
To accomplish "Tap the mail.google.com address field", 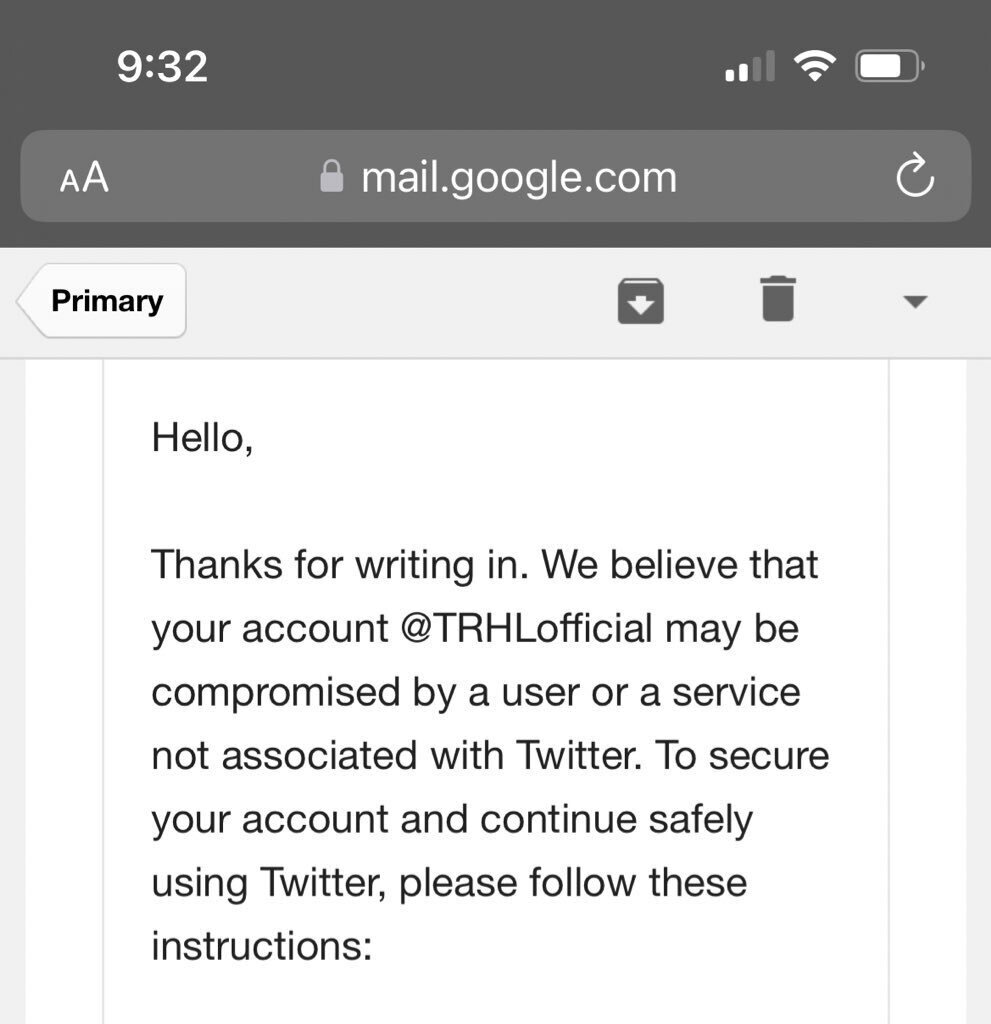I will coord(518,178).
